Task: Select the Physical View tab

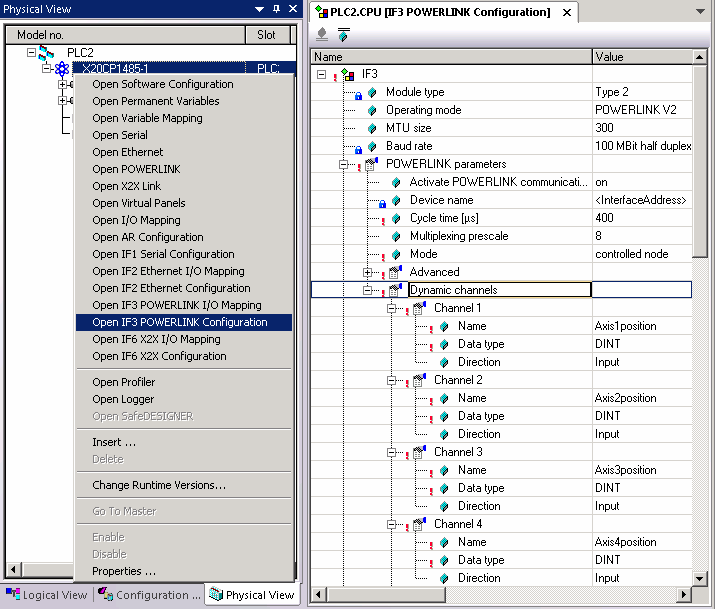Action: [x=252, y=595]
